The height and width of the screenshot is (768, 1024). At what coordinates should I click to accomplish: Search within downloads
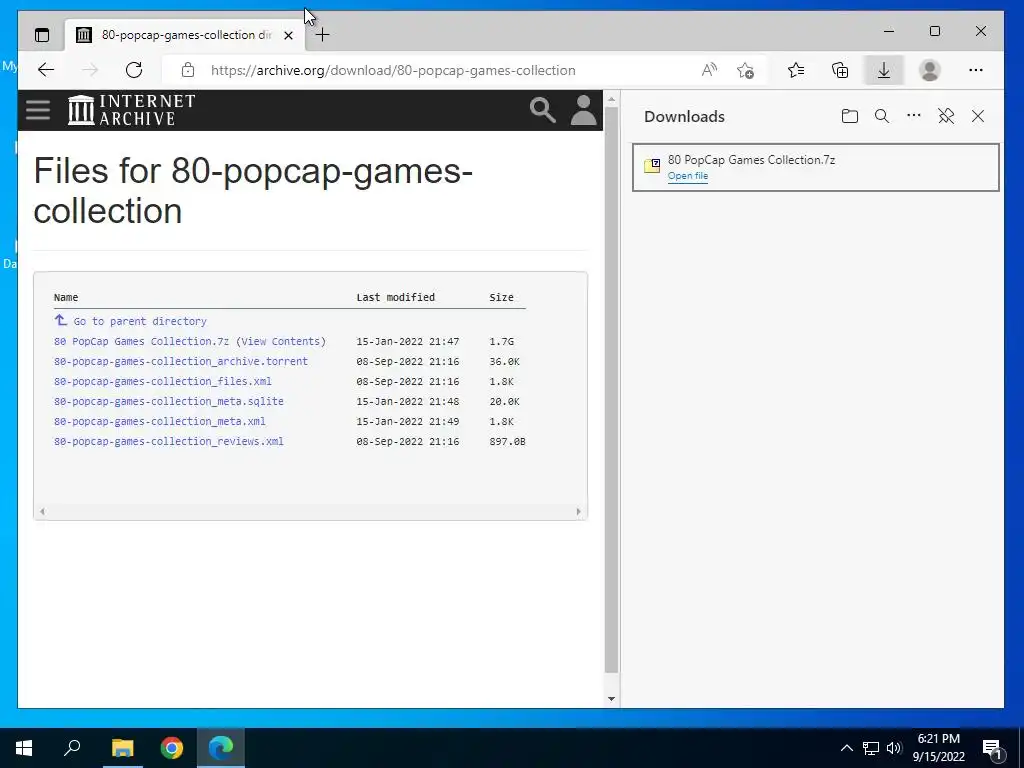pos(882,116)
